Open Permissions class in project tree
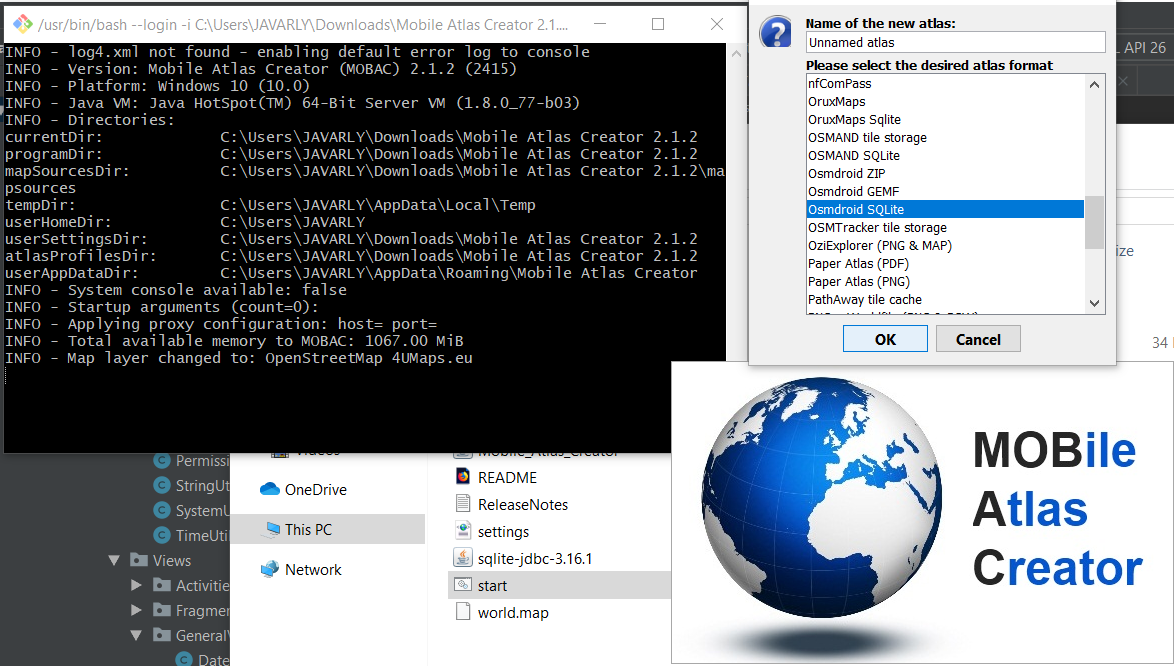This screenshot has height=666, width=1174. (202, 461)
